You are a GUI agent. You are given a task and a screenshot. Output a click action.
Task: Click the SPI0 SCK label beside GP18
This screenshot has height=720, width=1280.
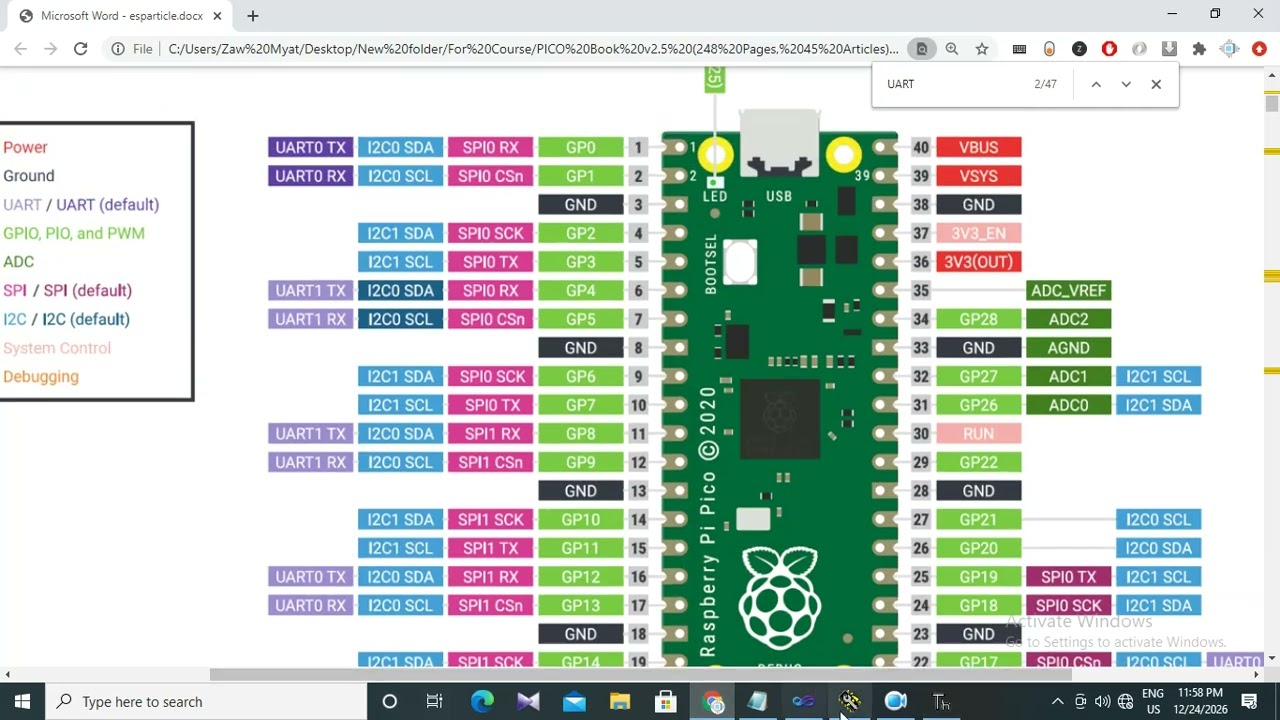pos(1068,606)
